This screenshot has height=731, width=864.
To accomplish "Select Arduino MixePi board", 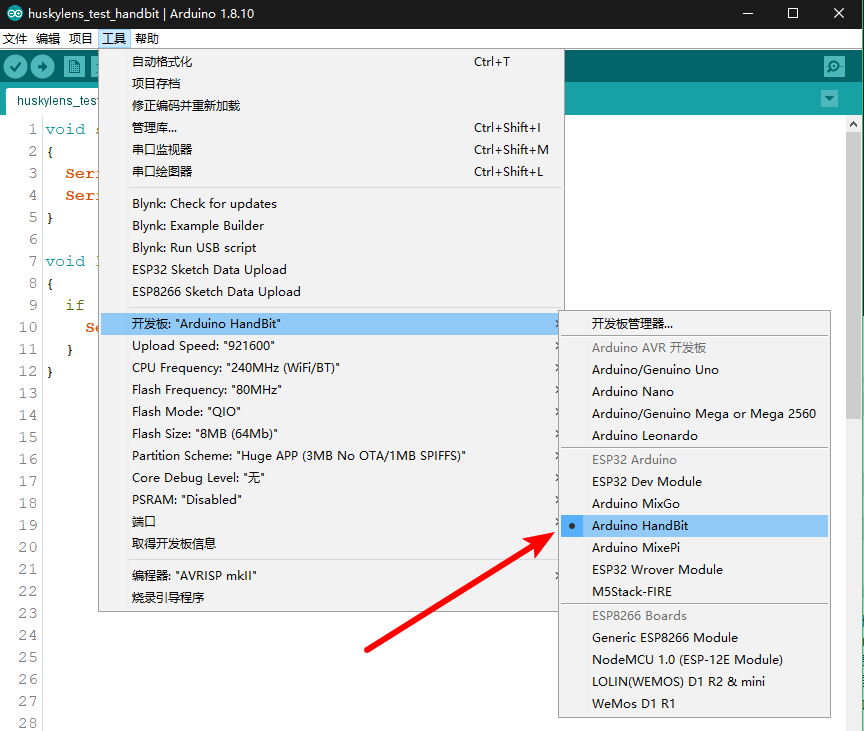I will tap(694, 548).
